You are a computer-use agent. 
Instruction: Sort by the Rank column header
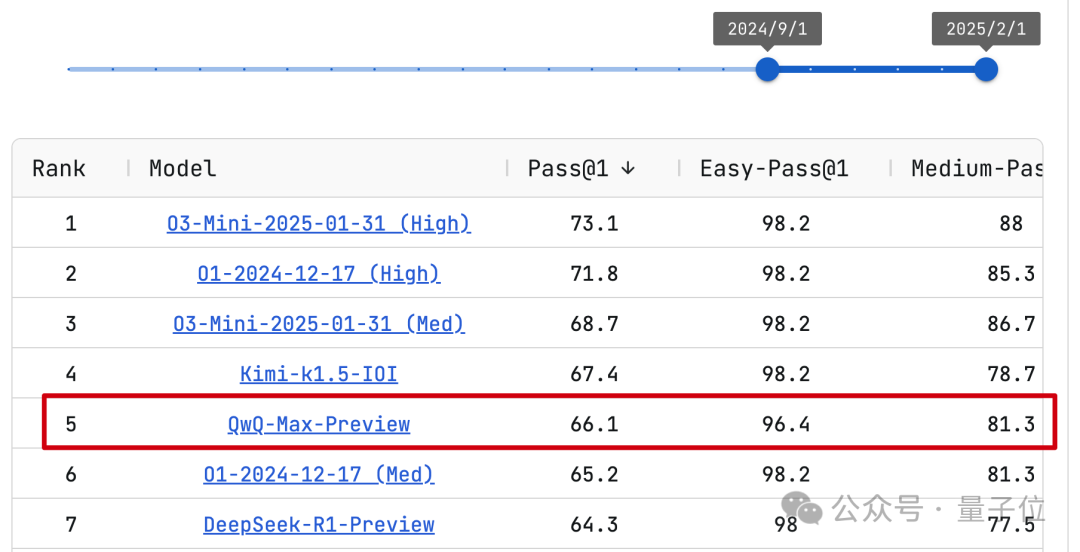[x=59, y=168]
